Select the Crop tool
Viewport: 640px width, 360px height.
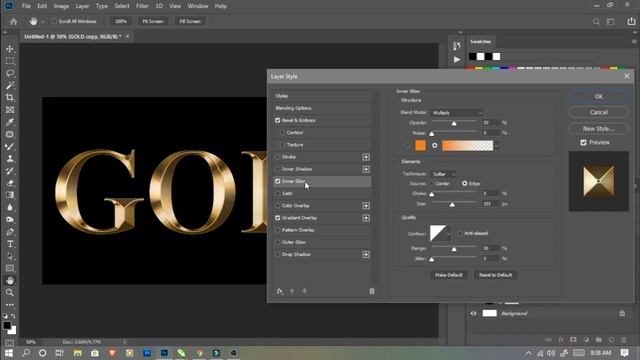pos(10,98)
